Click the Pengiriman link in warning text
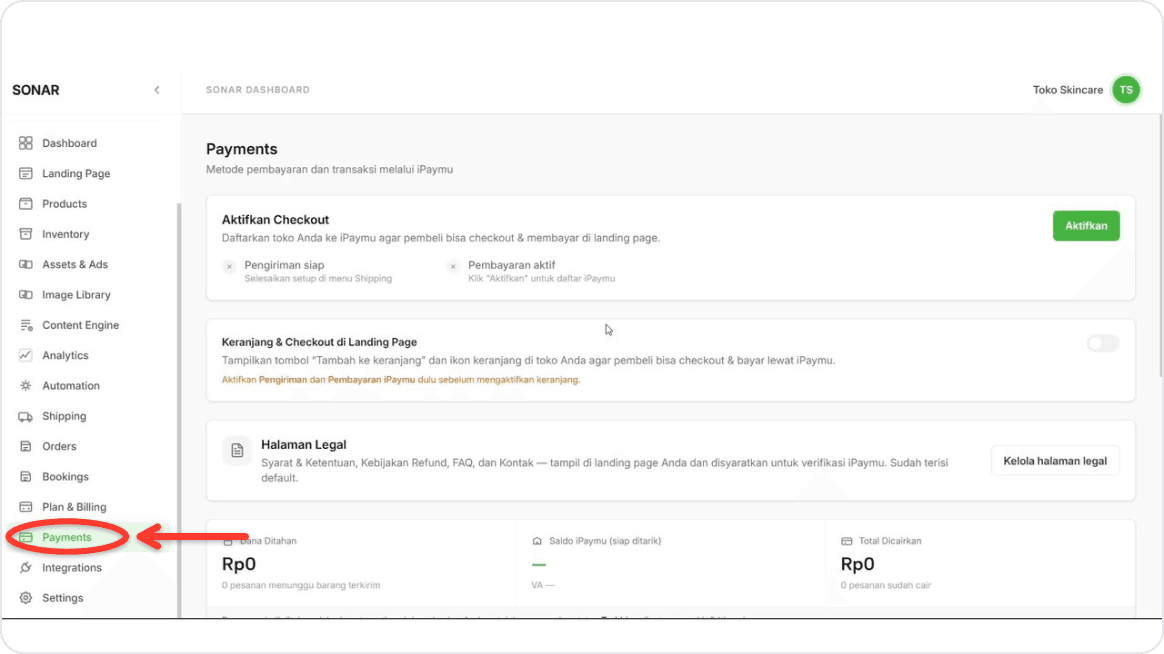The width and height of the screenshot is (1164, 654). pyautogui.click(x=282, y=379)
